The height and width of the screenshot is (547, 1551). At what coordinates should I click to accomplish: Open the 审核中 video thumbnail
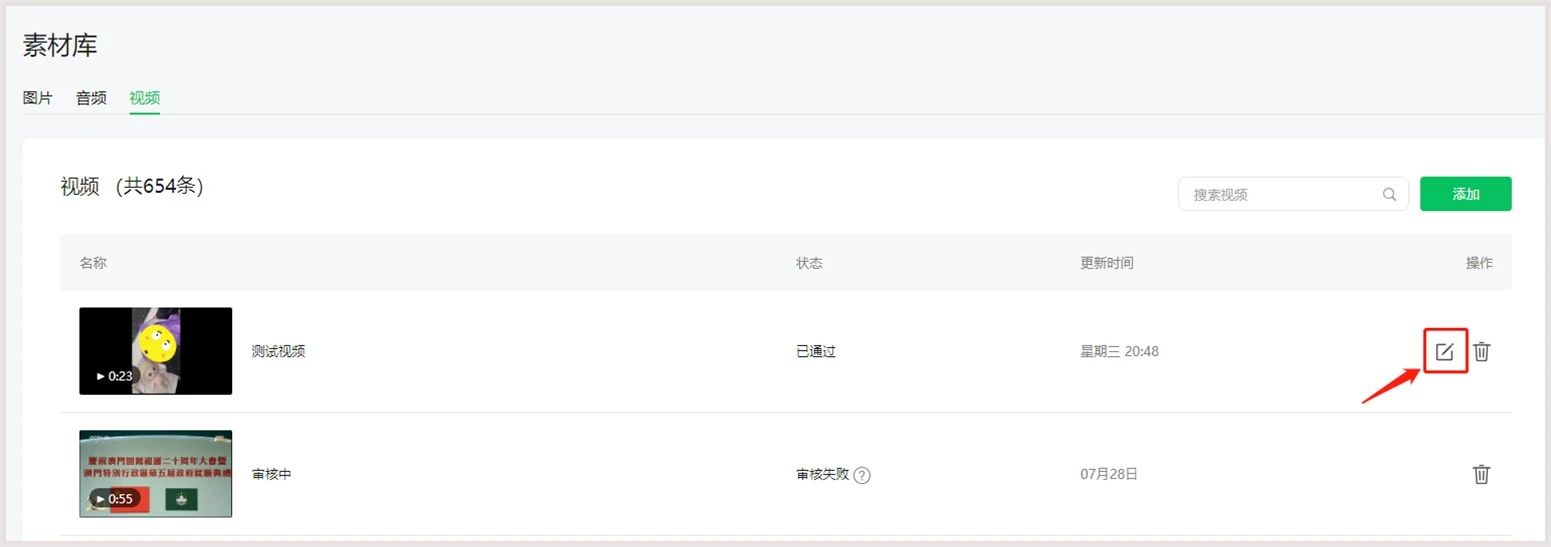pyautogui.click(x=156, y=473)
